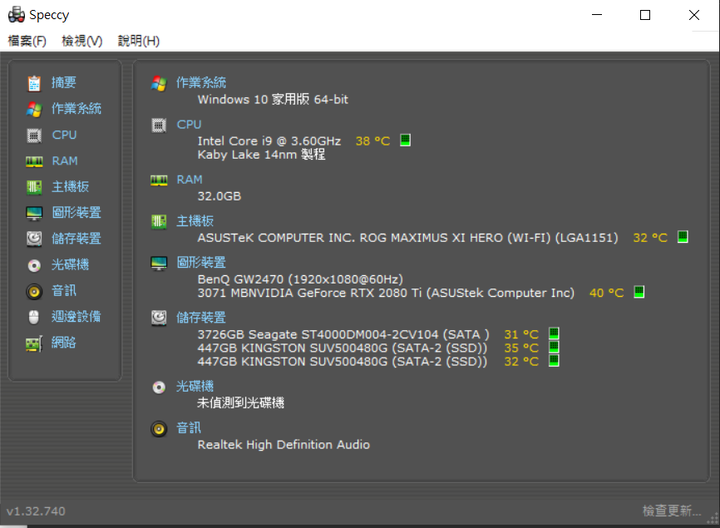Open the 說明(H) menu
The width and height of the screenshot is (720, 528).
tap(139, 41)
